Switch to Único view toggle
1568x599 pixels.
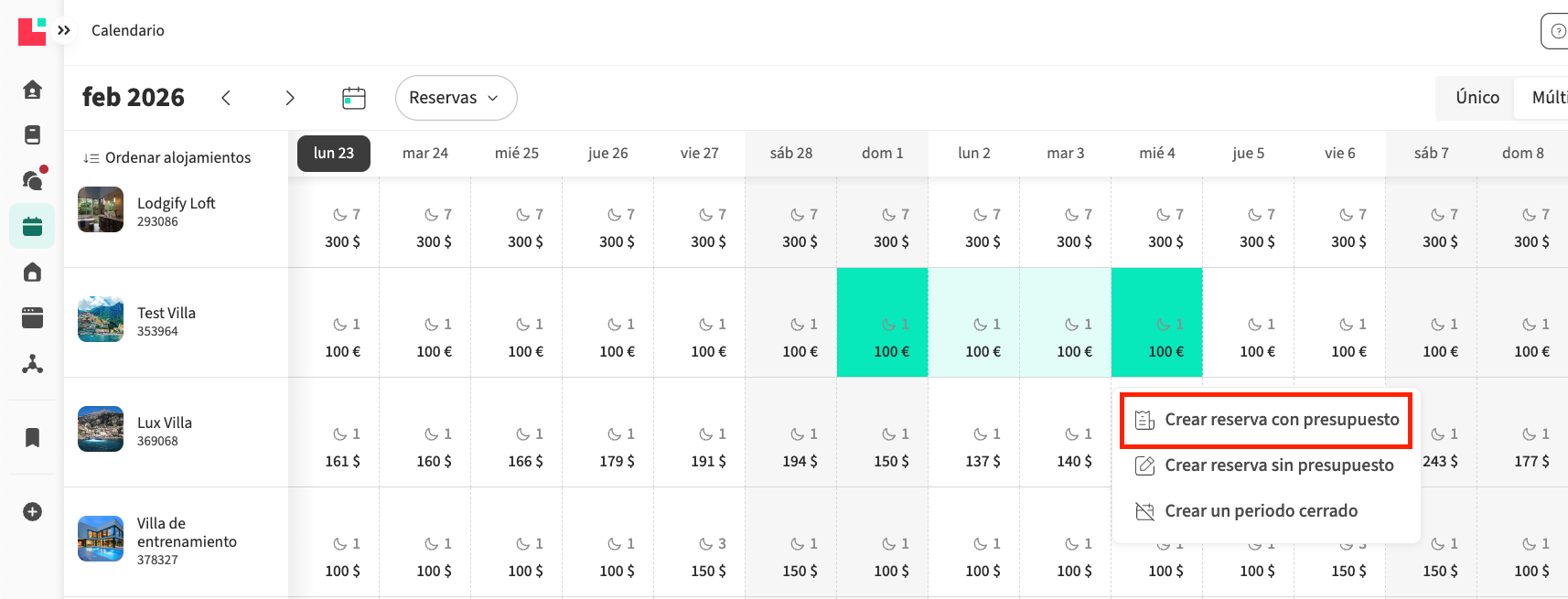[1477, 98]
